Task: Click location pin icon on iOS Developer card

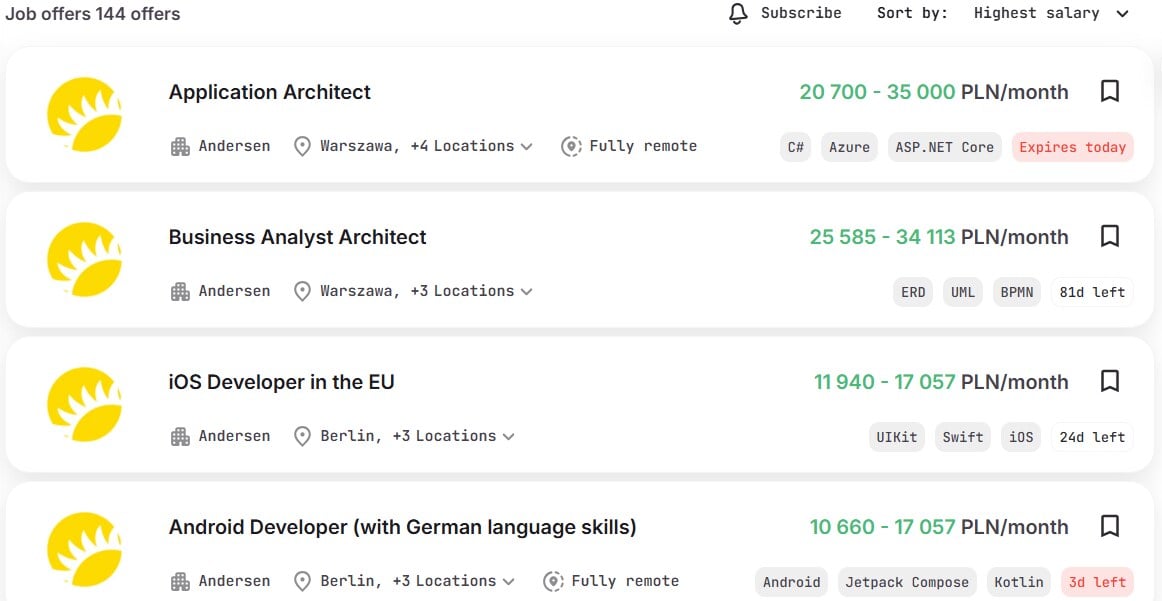Action: (302, 436)
